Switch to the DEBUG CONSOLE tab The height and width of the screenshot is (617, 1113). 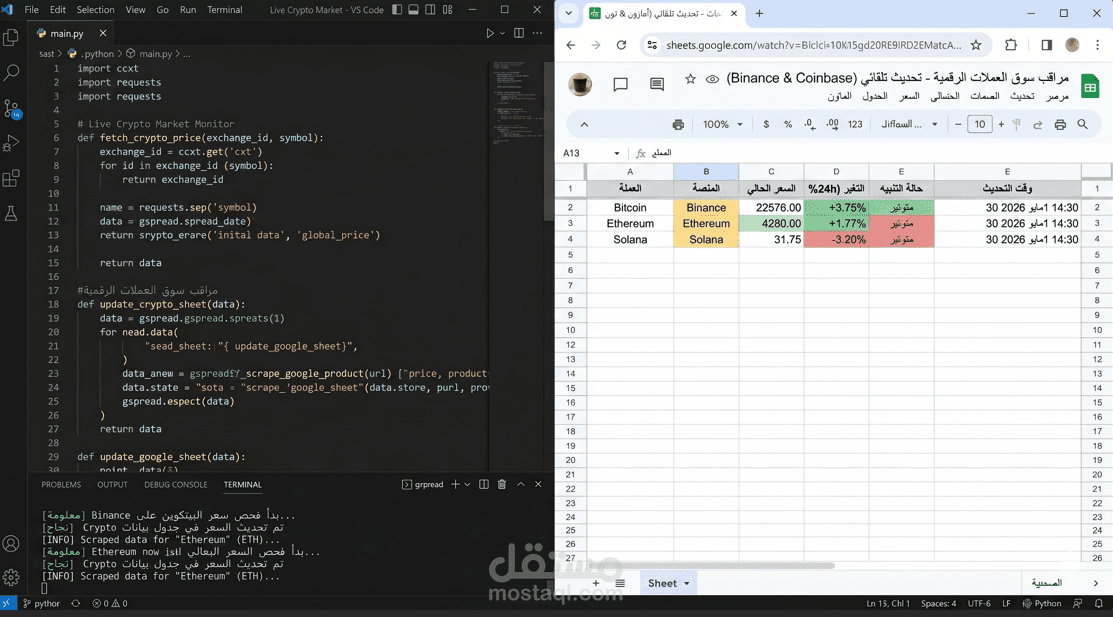pyautogui.click(x=175, y=484)
